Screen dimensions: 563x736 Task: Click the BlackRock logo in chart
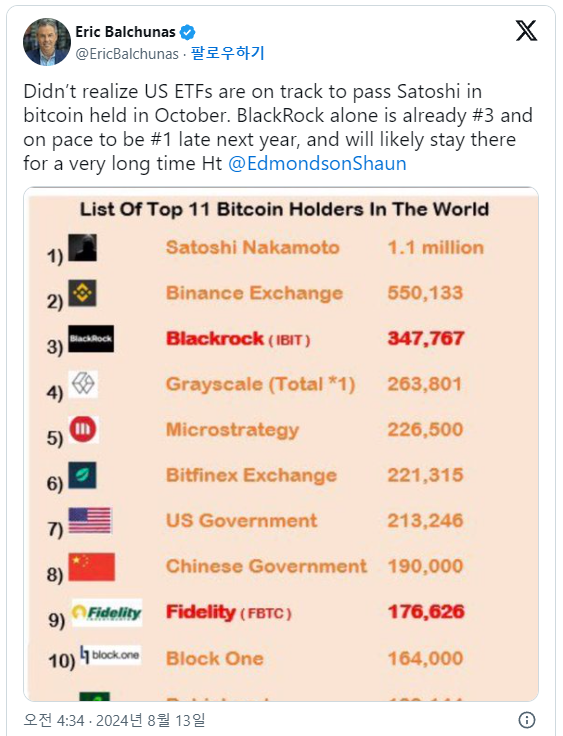coord(91,338)
